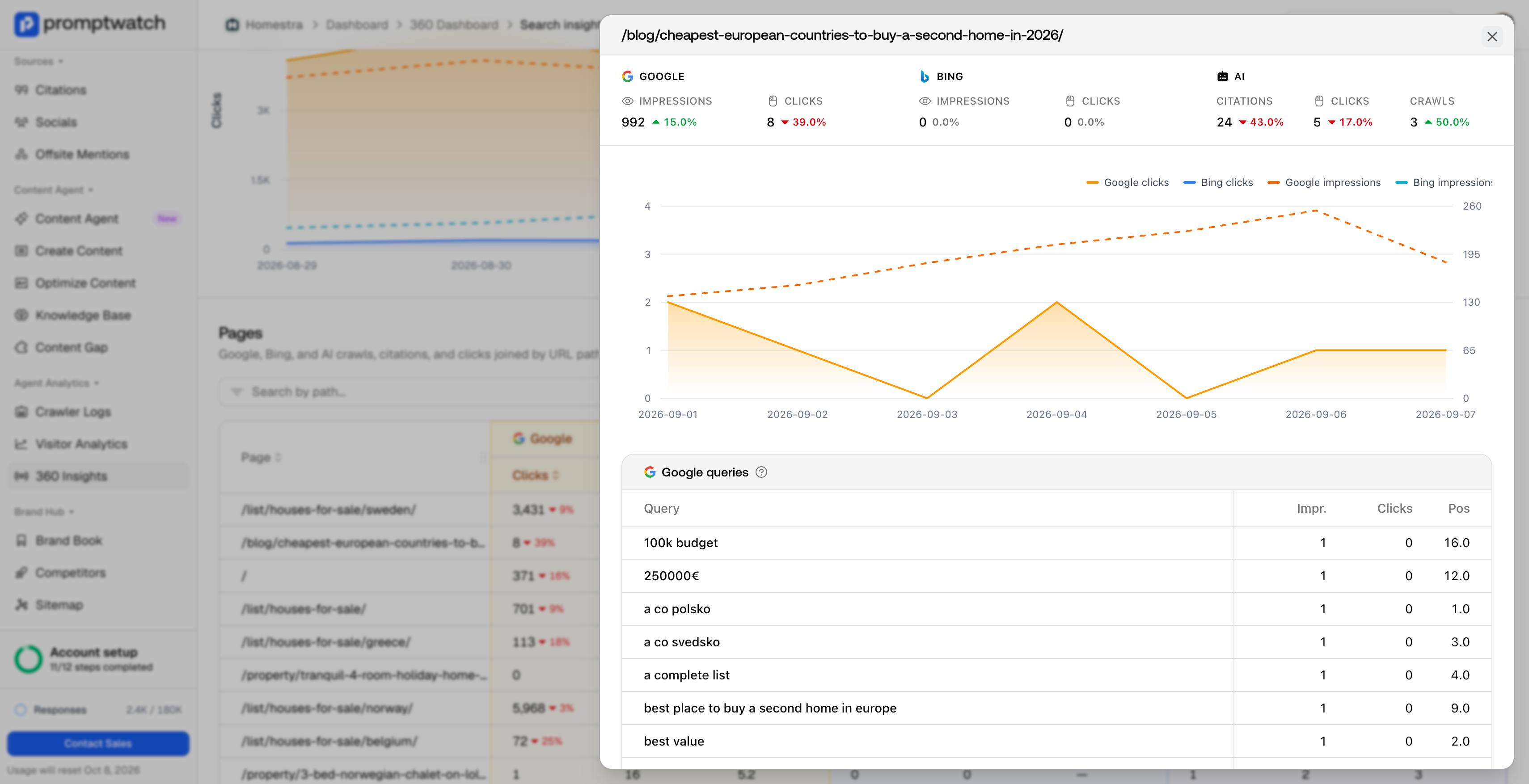Click the Google logo in metrics header
Viewport: 1529px width, 784px height.
pos(627,76)
